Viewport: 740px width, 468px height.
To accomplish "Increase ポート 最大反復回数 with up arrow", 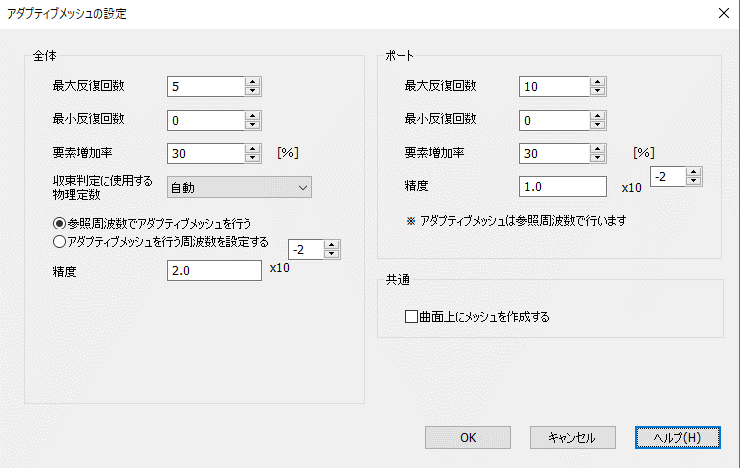I will (x=597, y=82).
